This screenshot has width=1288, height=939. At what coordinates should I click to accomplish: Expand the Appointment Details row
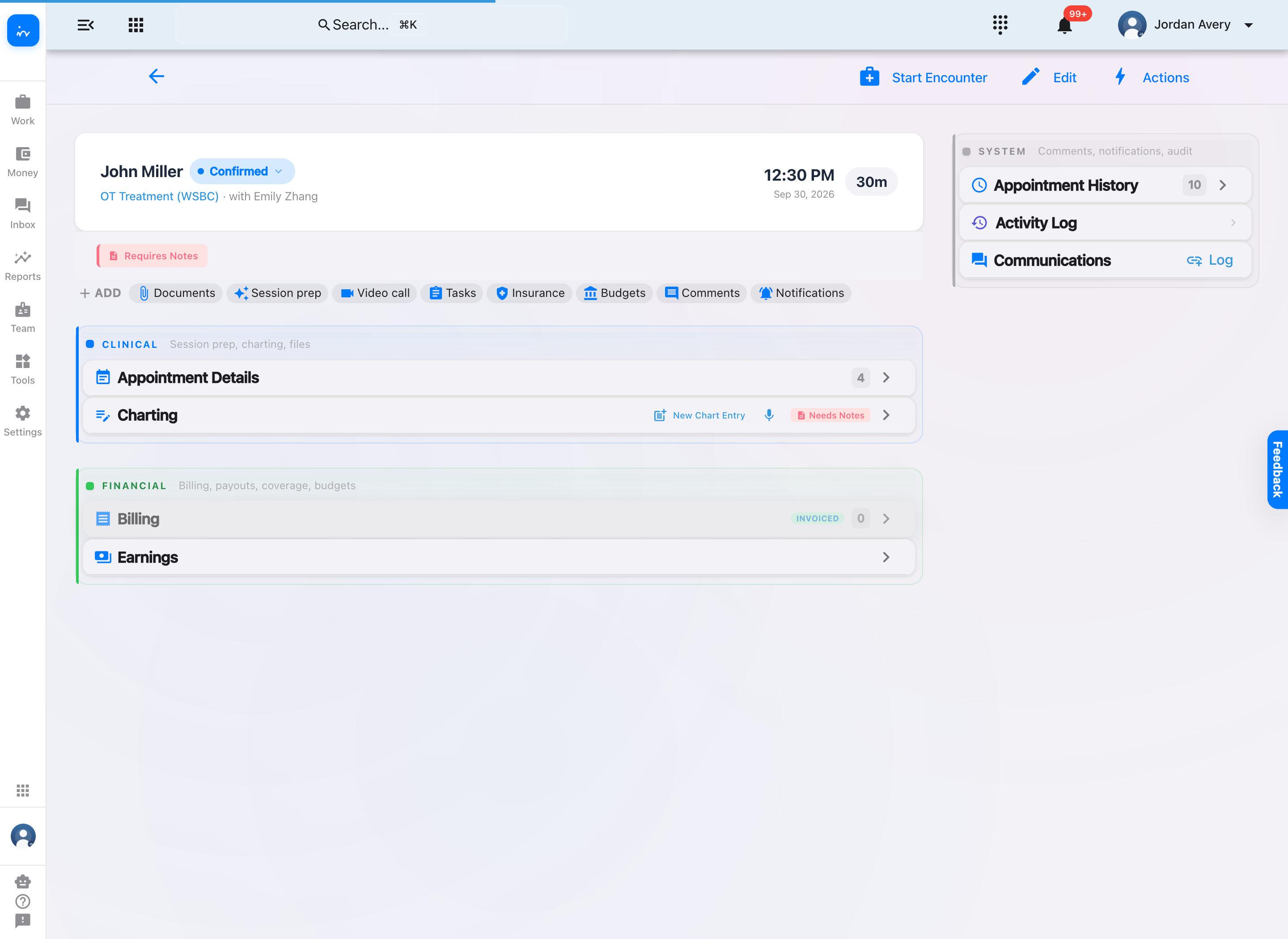click(499, 377)
